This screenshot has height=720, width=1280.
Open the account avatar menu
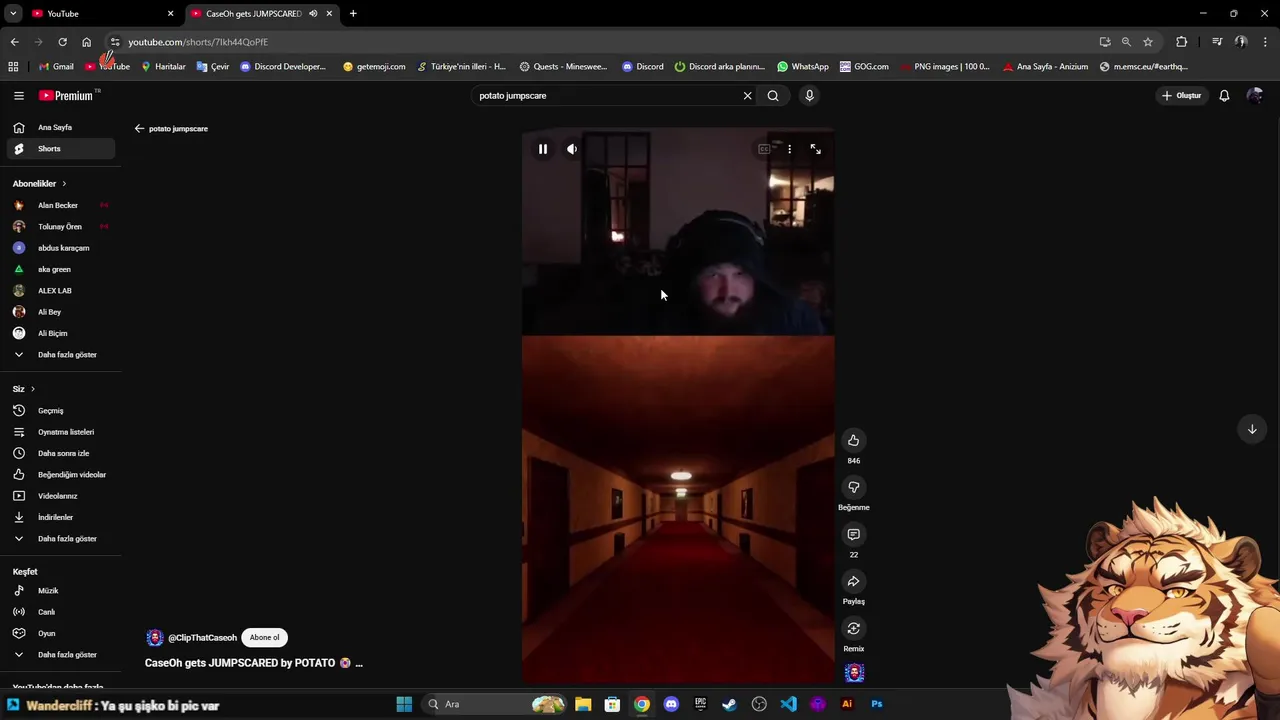click(1255, 96)
